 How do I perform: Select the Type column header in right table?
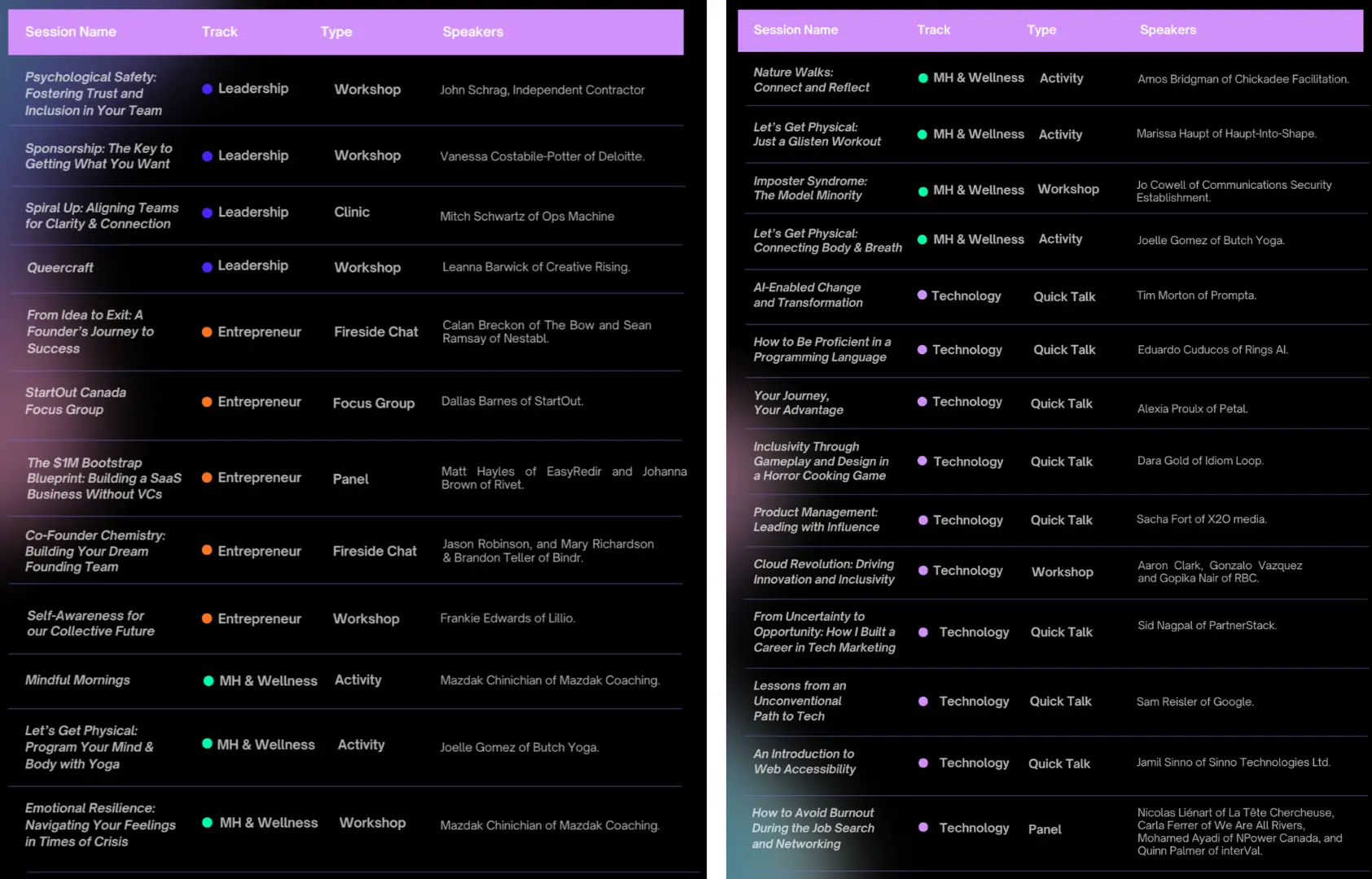1041,30
